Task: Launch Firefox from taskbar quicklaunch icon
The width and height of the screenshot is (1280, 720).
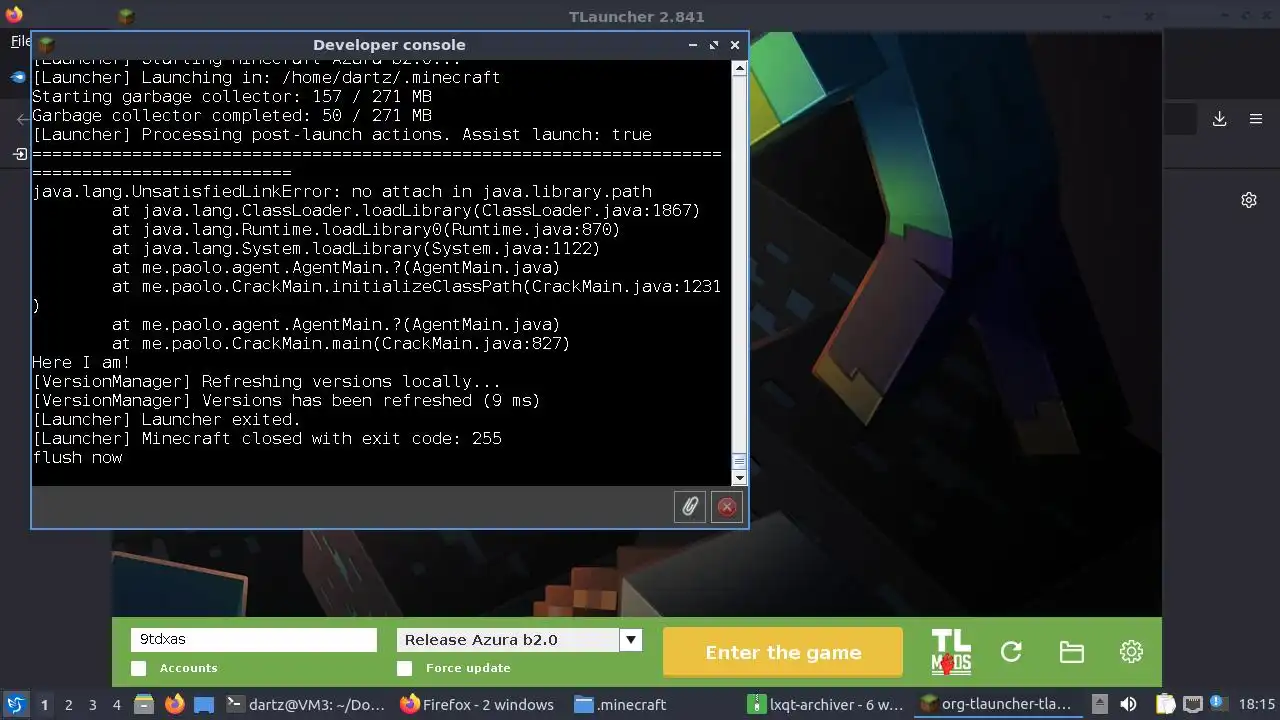Action: (x=174, y=704)
